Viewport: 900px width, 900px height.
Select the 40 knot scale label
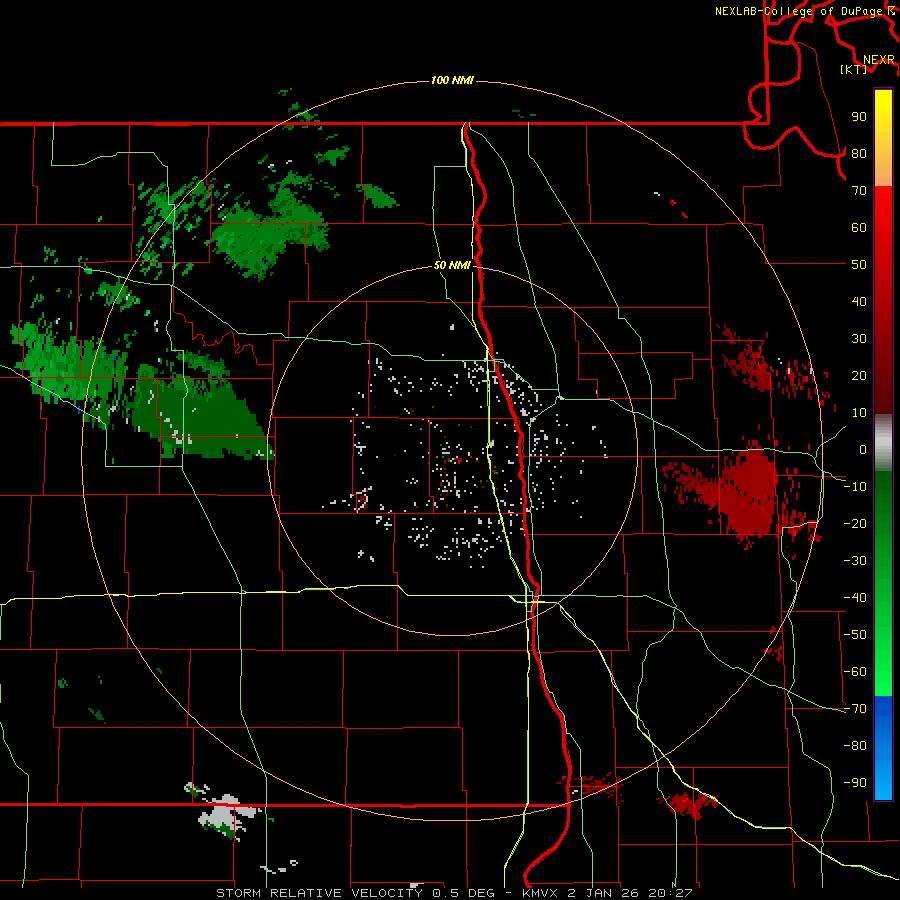click(859, 301)
